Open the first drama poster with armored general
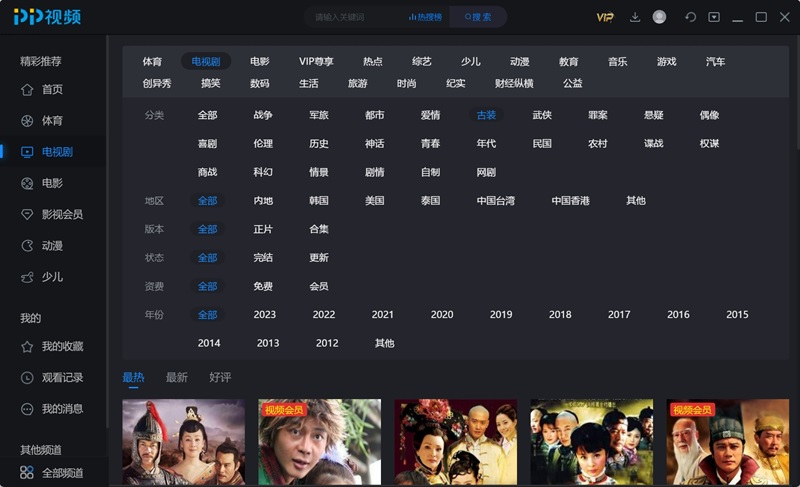Viewport: 800px width, 487px height. tap(184, 442)
